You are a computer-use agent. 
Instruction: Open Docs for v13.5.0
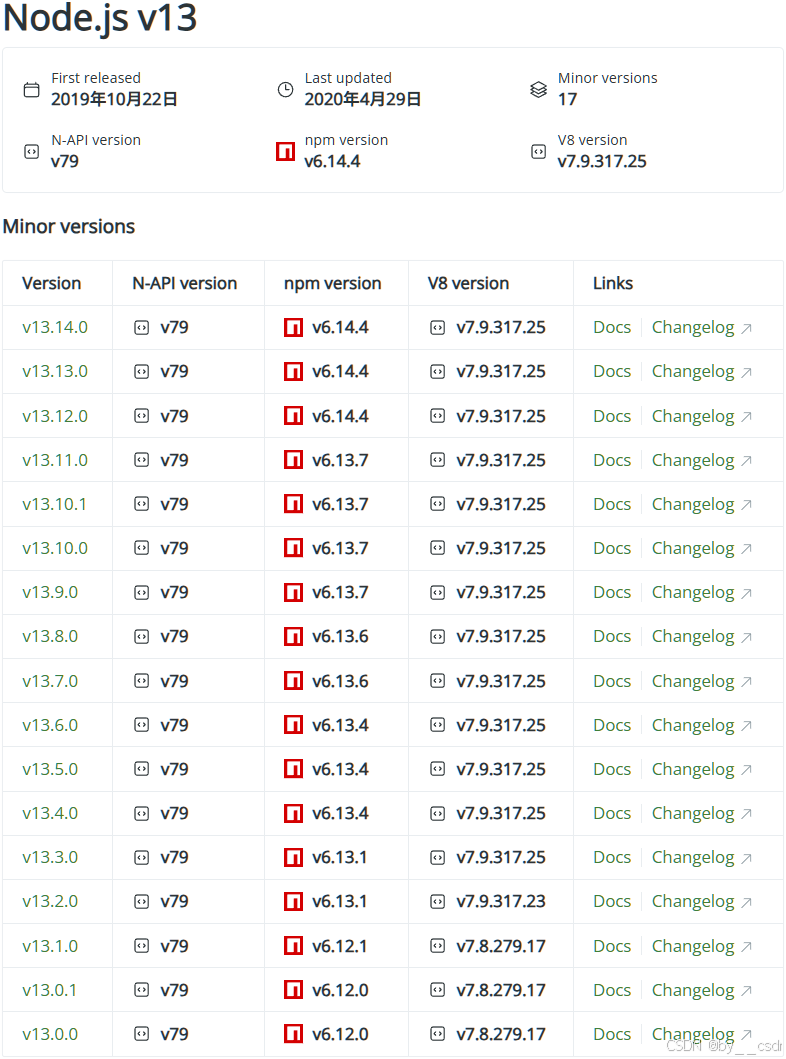tap(612, 769)
